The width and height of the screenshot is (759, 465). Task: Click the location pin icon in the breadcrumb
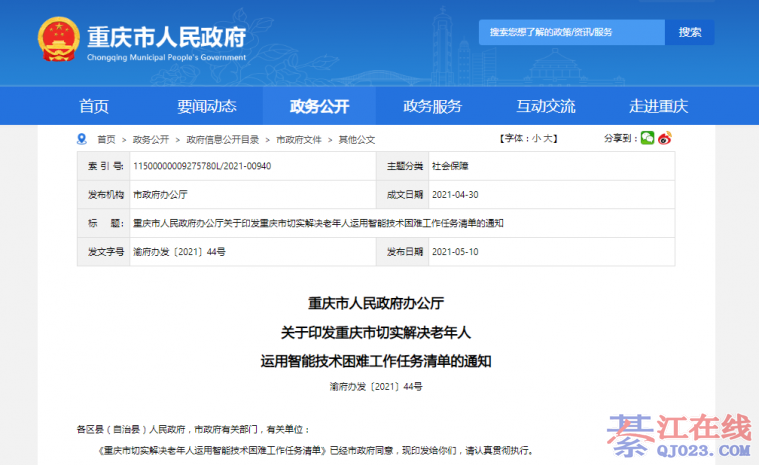coord(83,139)
